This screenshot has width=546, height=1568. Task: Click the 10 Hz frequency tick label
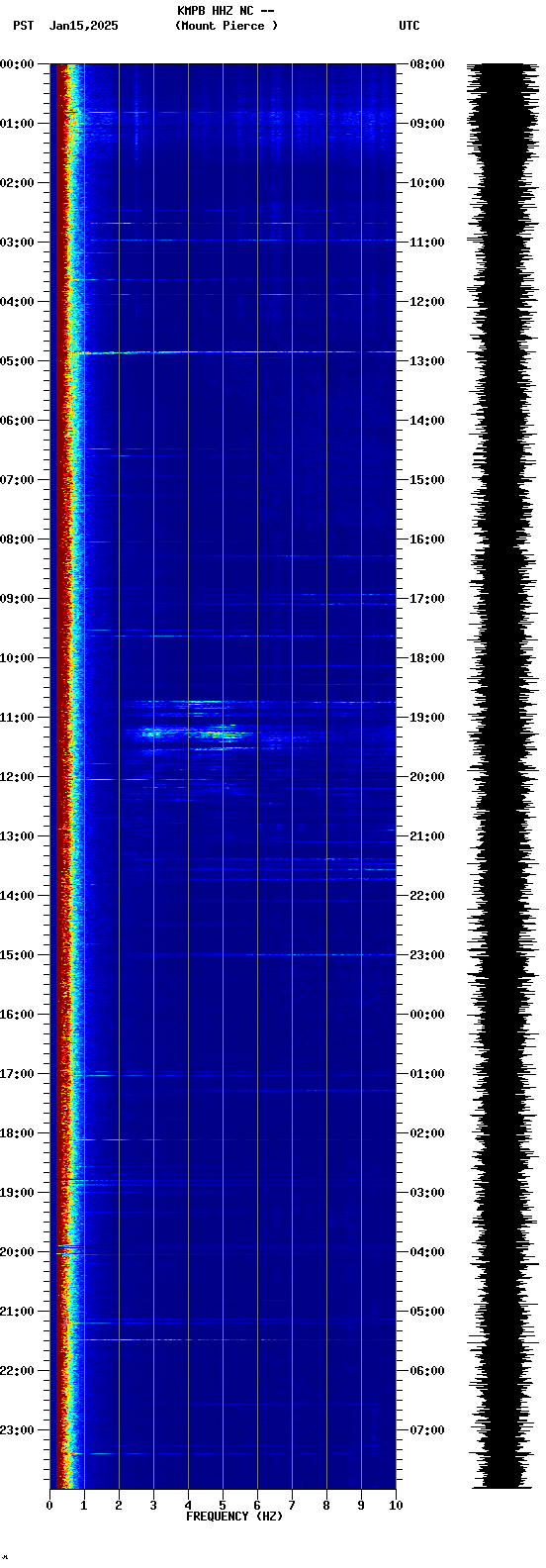(x=396, y=1506)
